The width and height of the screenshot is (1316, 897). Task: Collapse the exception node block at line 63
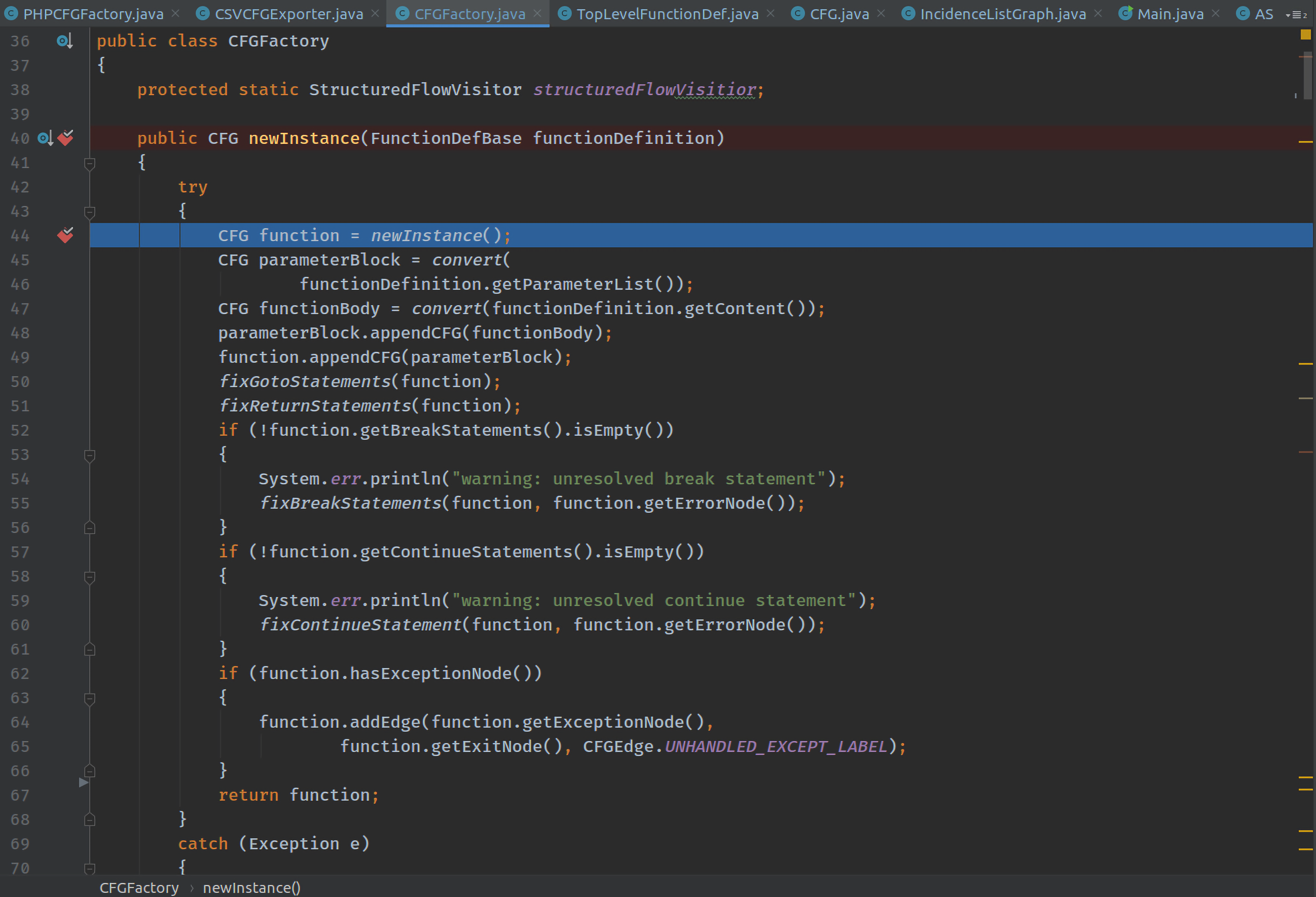[89, 699]
